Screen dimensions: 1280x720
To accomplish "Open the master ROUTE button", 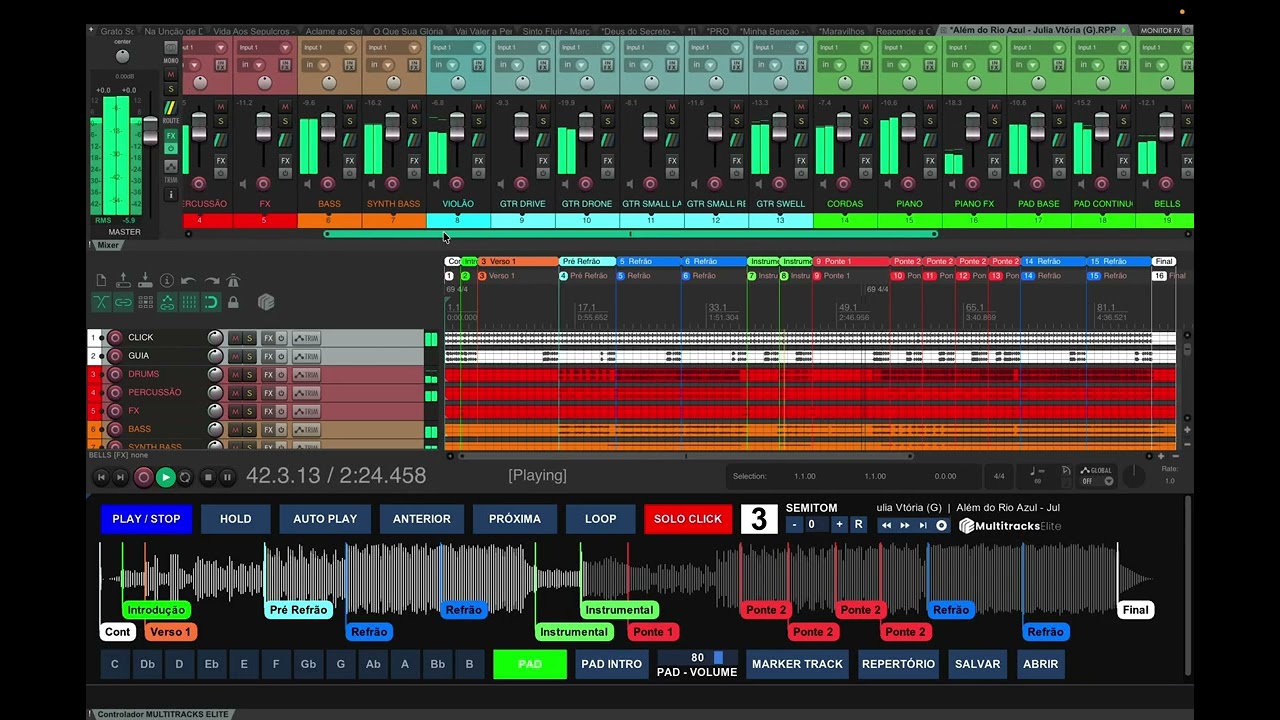I will [171, 110].
